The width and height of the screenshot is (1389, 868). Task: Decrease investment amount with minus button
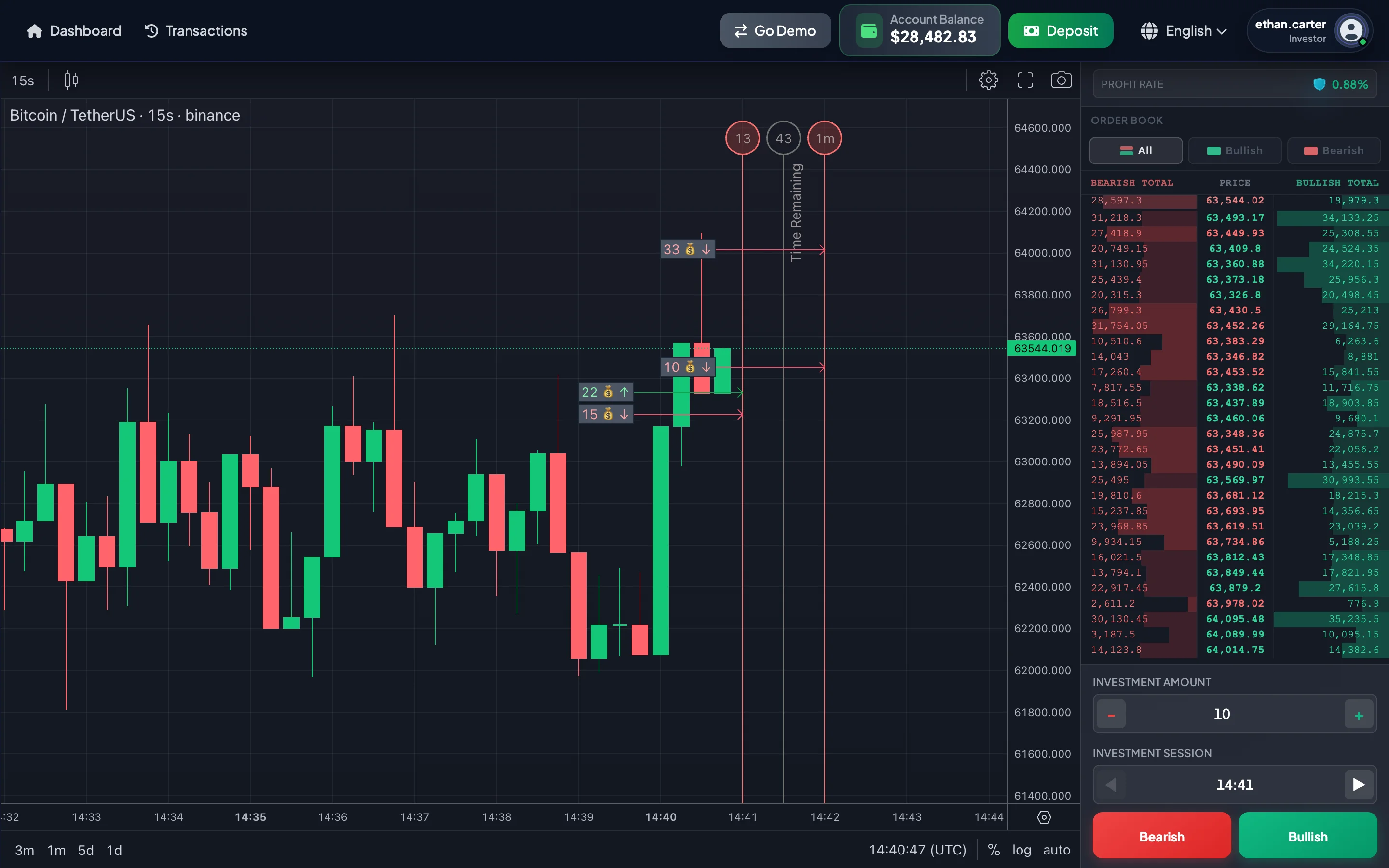[1111, 715]
